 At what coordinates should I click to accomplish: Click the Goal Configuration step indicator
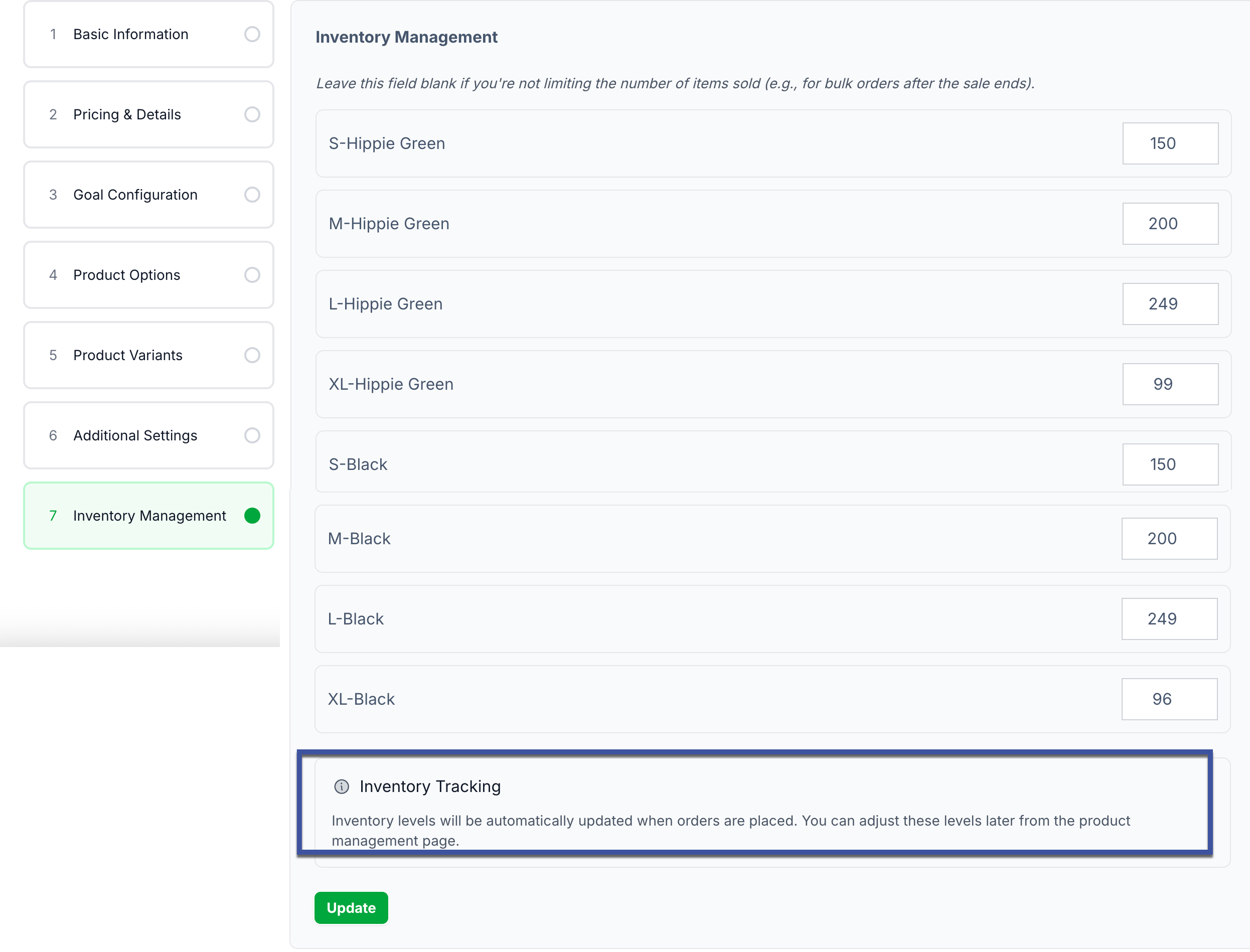[252, 195]
